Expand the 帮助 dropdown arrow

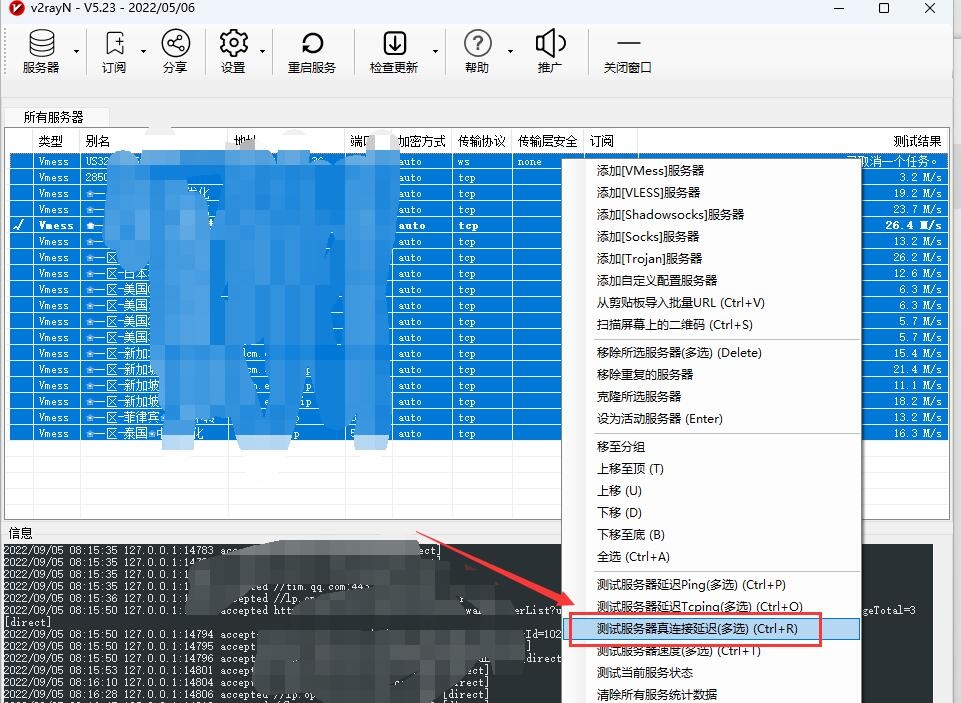tap(510, 51)
